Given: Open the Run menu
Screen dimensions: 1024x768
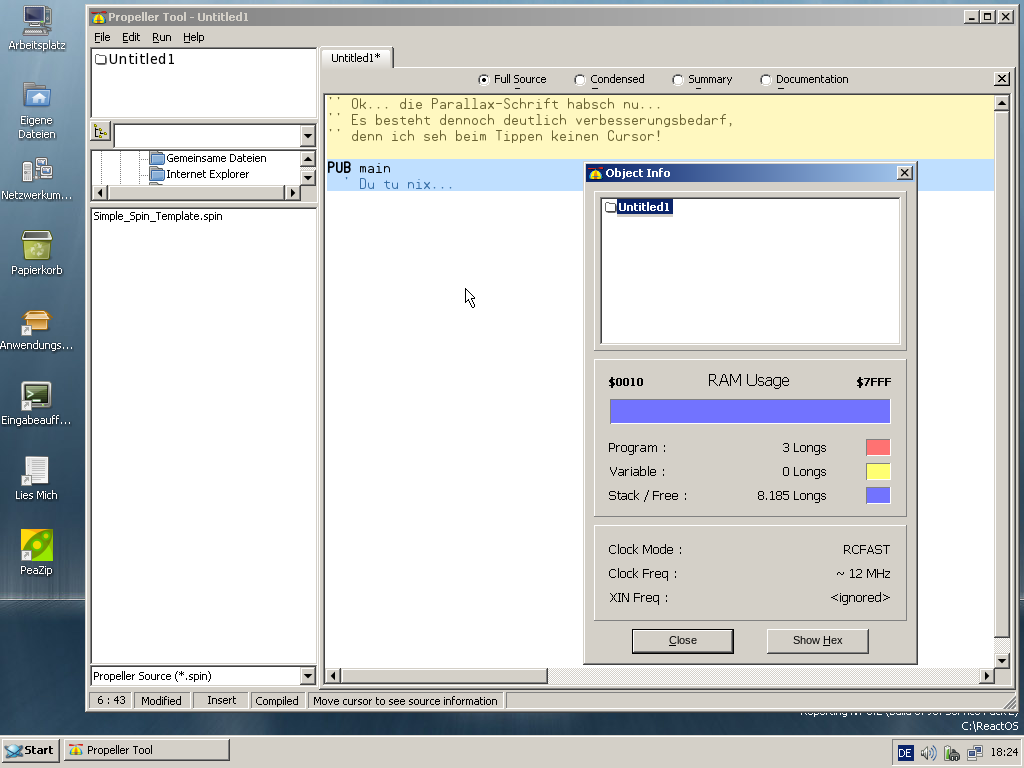Looking at the screenshot, I should click(x=161, y=37).
